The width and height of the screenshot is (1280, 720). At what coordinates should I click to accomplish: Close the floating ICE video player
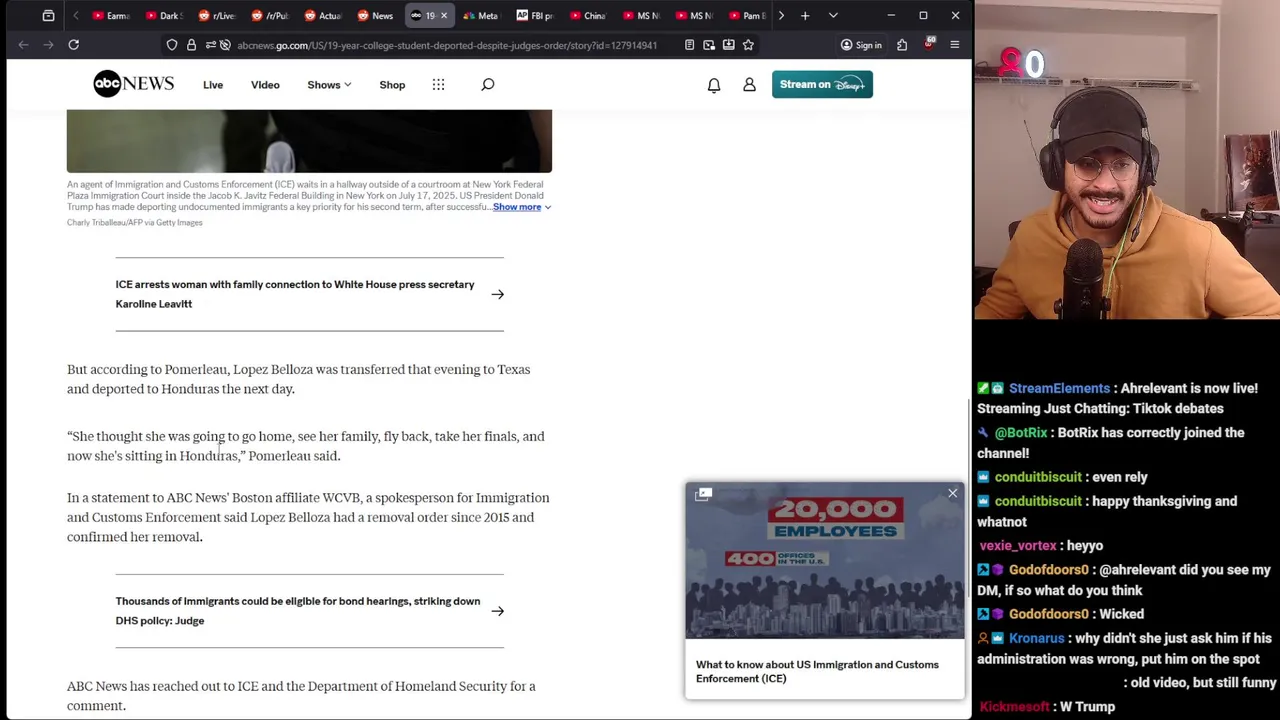(x=952, y=493)
